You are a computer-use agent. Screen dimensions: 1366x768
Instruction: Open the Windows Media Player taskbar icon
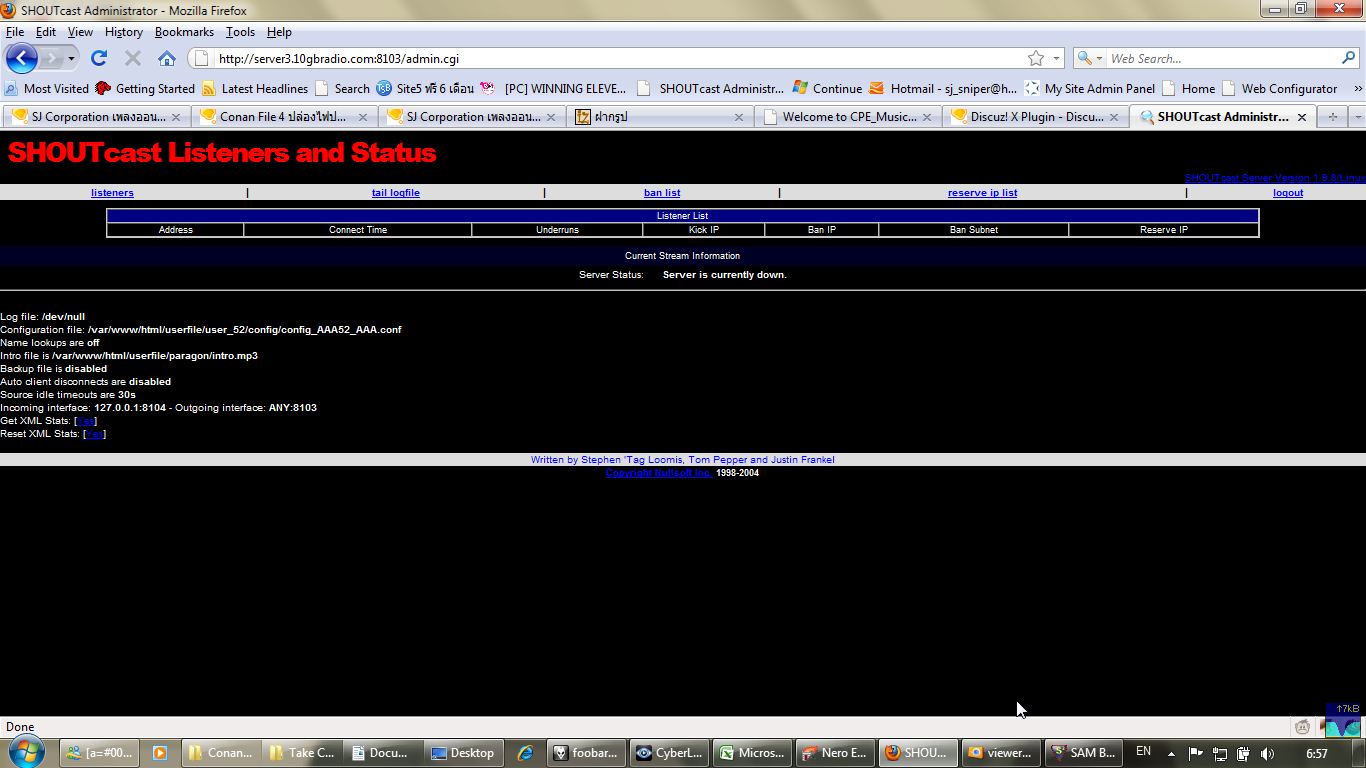(x=159, y=753)
